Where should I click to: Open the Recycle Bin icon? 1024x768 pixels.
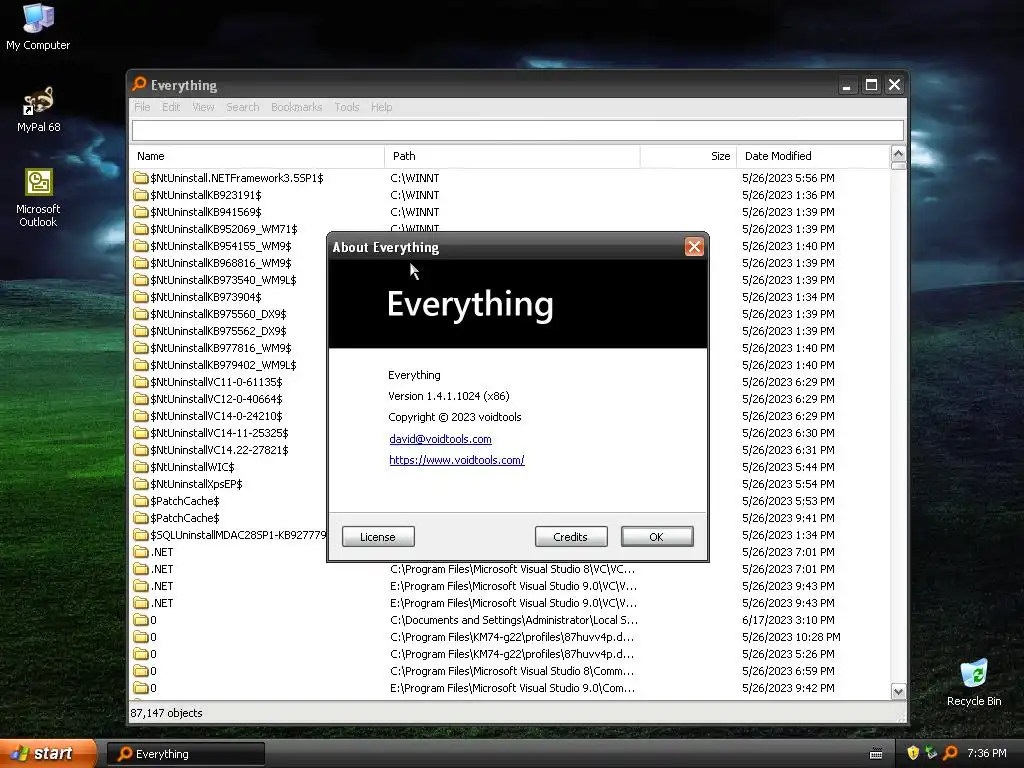pos(974,682)
